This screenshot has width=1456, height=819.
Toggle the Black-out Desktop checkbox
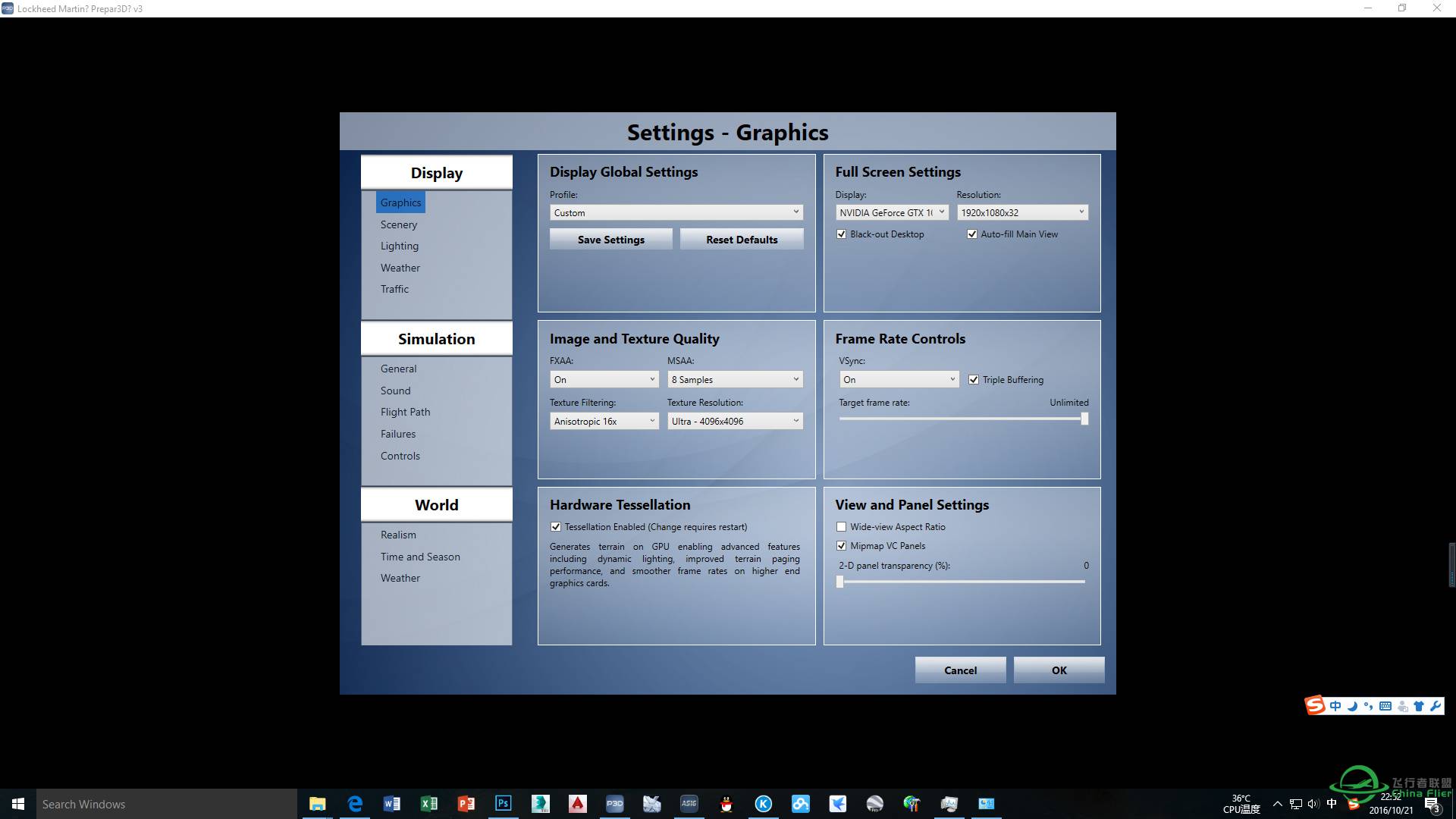842,234
